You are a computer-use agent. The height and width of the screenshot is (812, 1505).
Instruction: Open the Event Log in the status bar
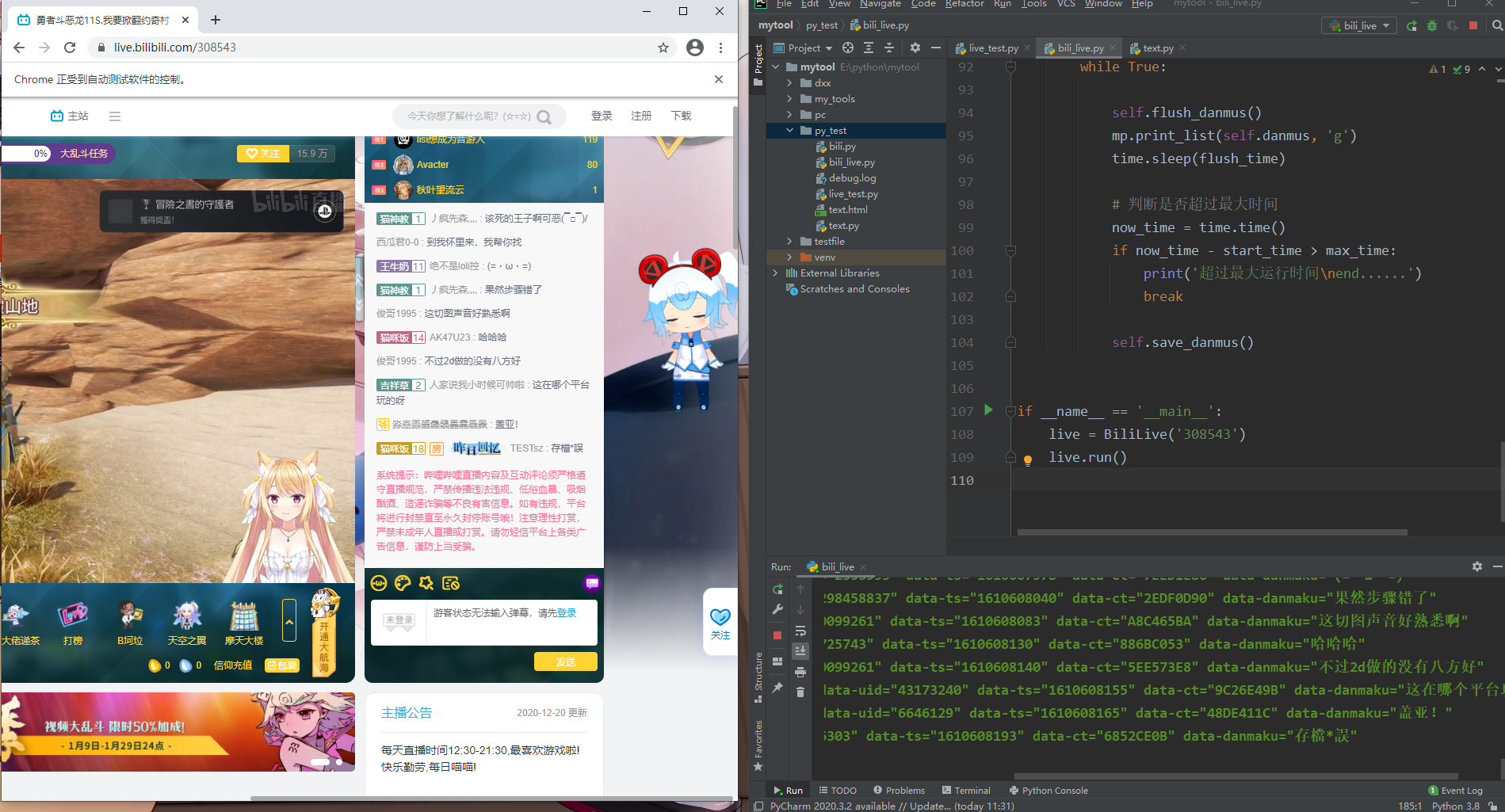[x=1455, y=791]
